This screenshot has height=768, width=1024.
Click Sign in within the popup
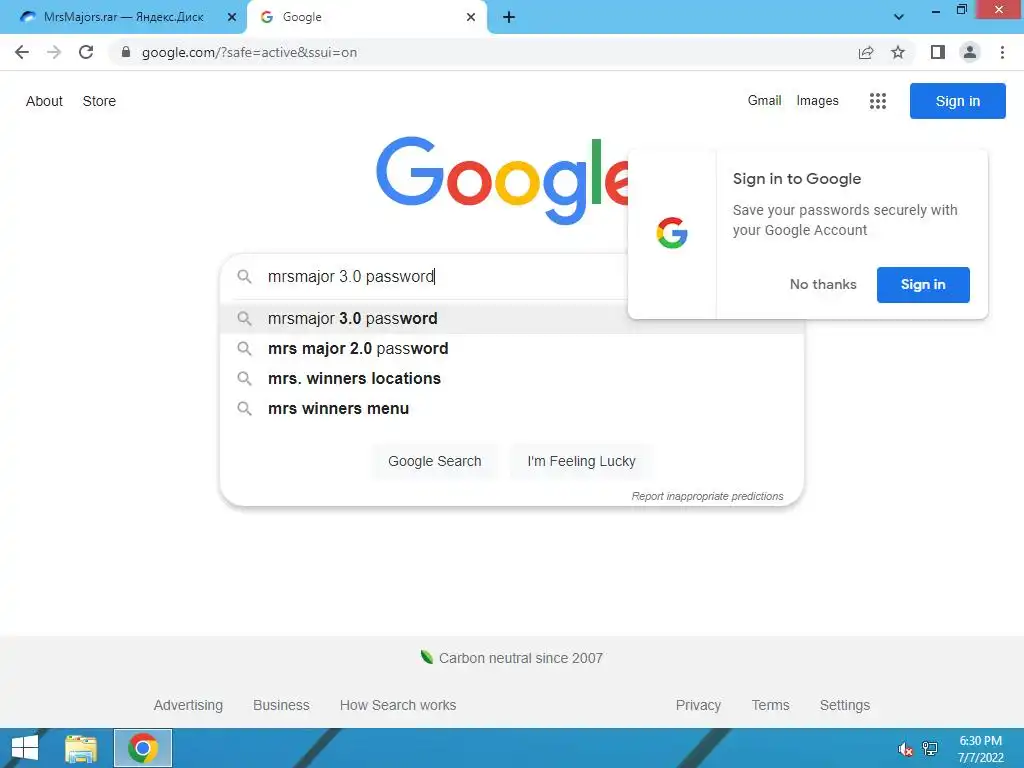click(923, 285)
